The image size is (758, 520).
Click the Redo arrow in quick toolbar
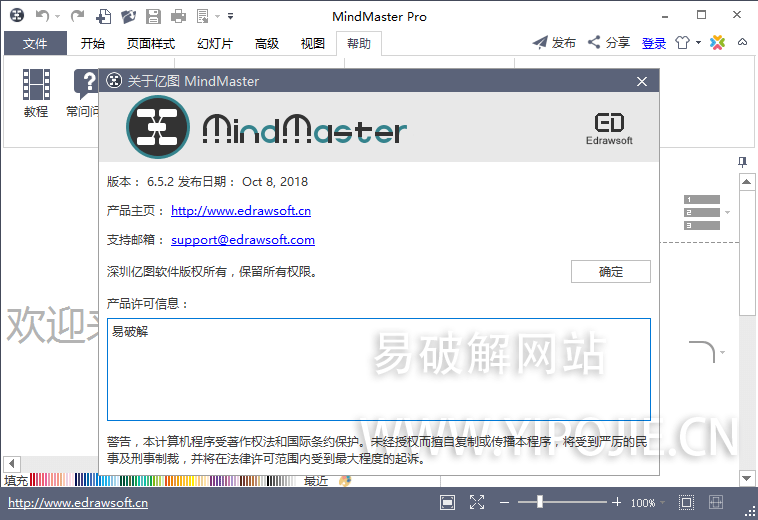[x=77, y=16]
